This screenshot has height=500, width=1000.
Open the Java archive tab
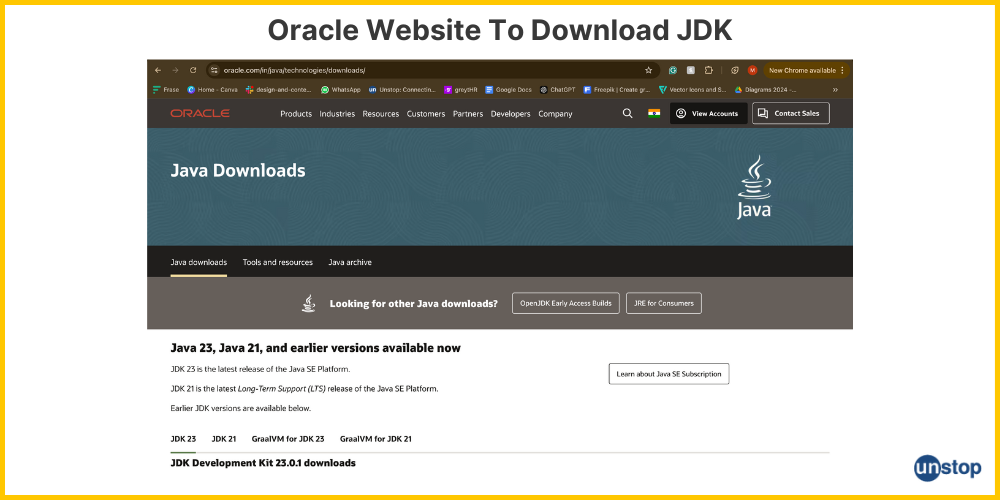click(350, 262)
